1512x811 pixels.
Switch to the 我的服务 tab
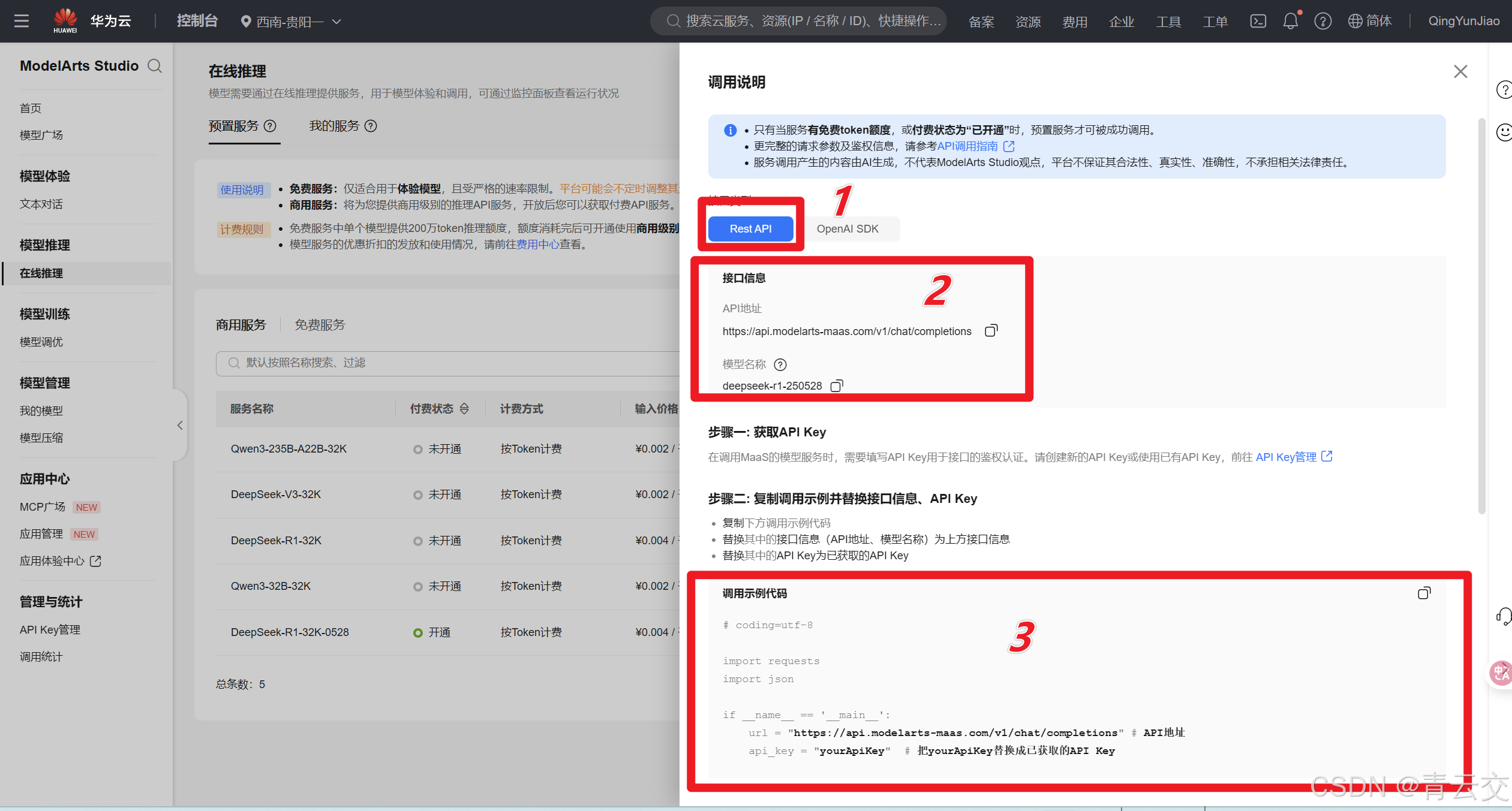(x=334, y=126)
